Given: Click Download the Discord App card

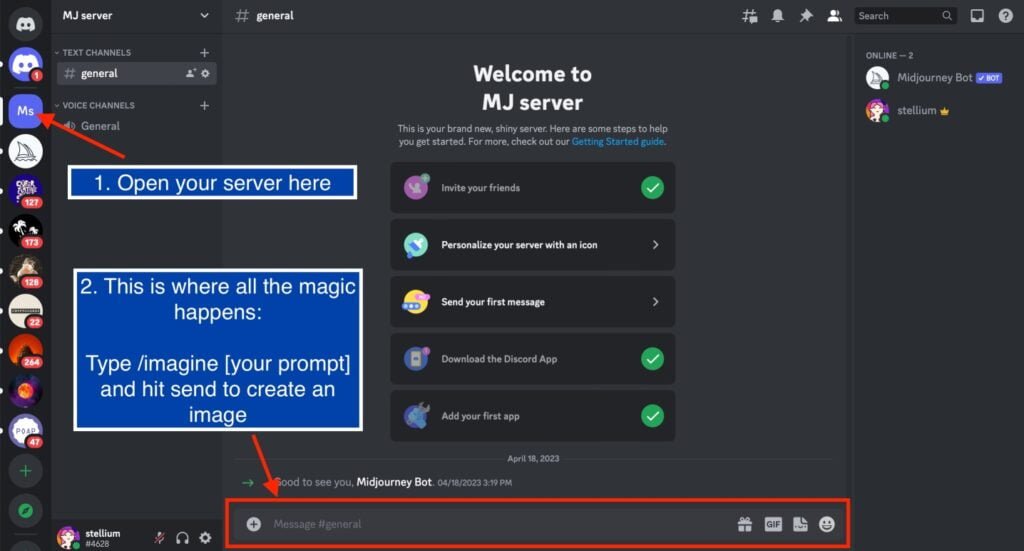Looking at the screenshot, I should (x=532, y=359).
